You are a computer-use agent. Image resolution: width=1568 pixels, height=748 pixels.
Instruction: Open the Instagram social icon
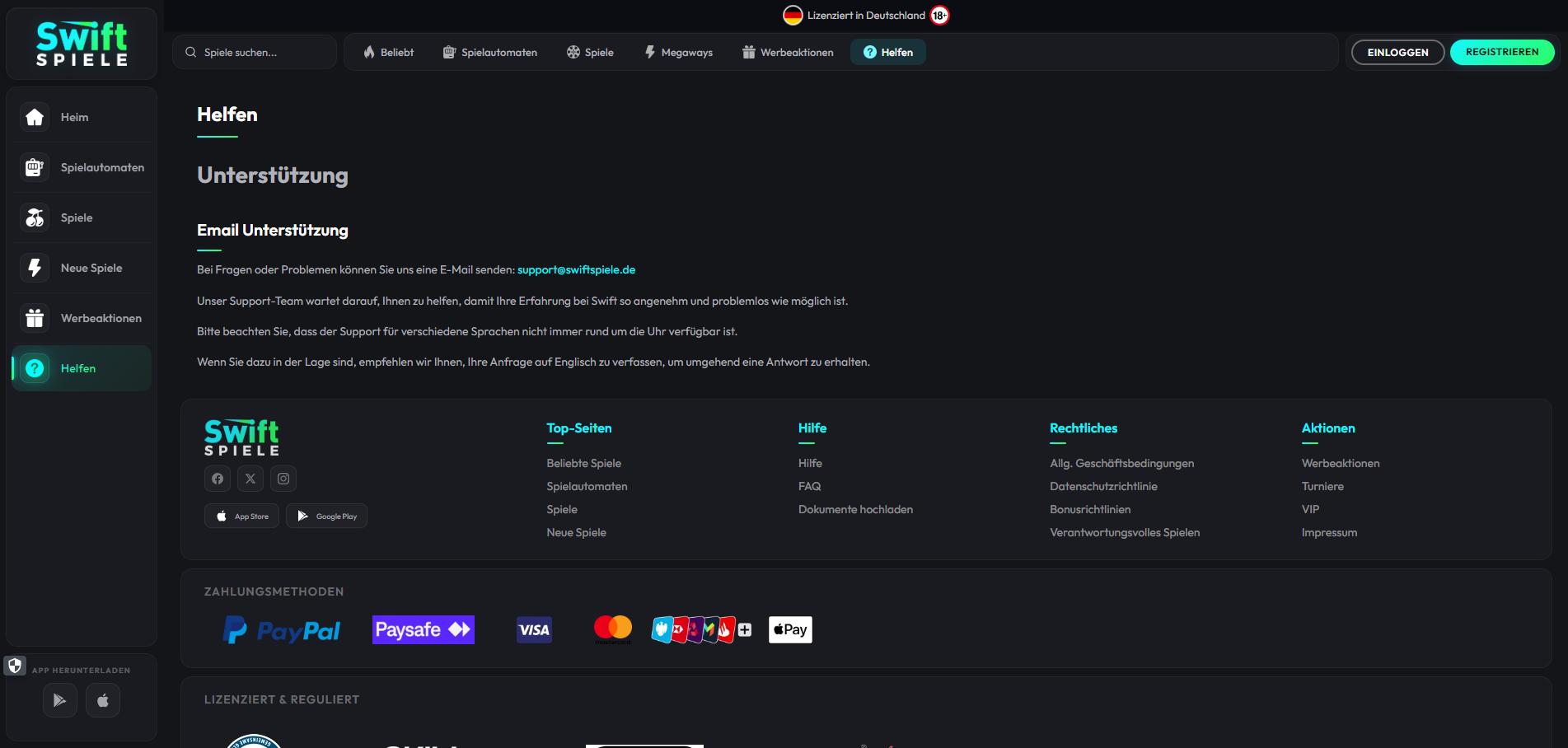(x=283, y=479)
